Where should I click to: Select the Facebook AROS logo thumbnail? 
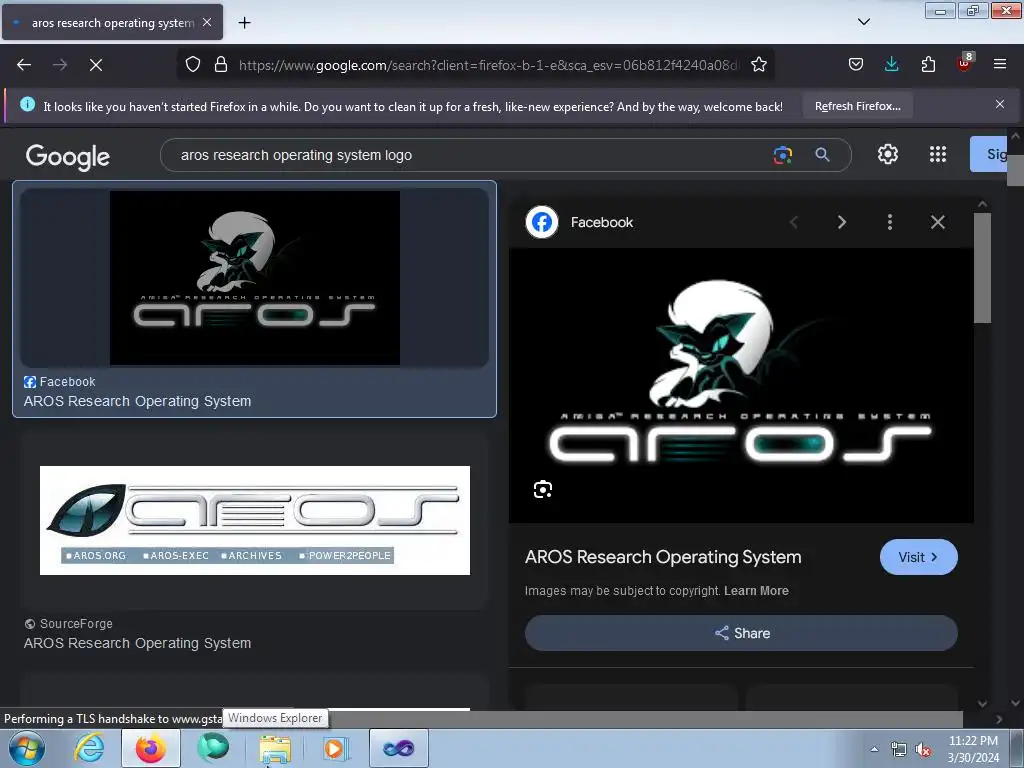pyautogui.click(x=255, y=278)
